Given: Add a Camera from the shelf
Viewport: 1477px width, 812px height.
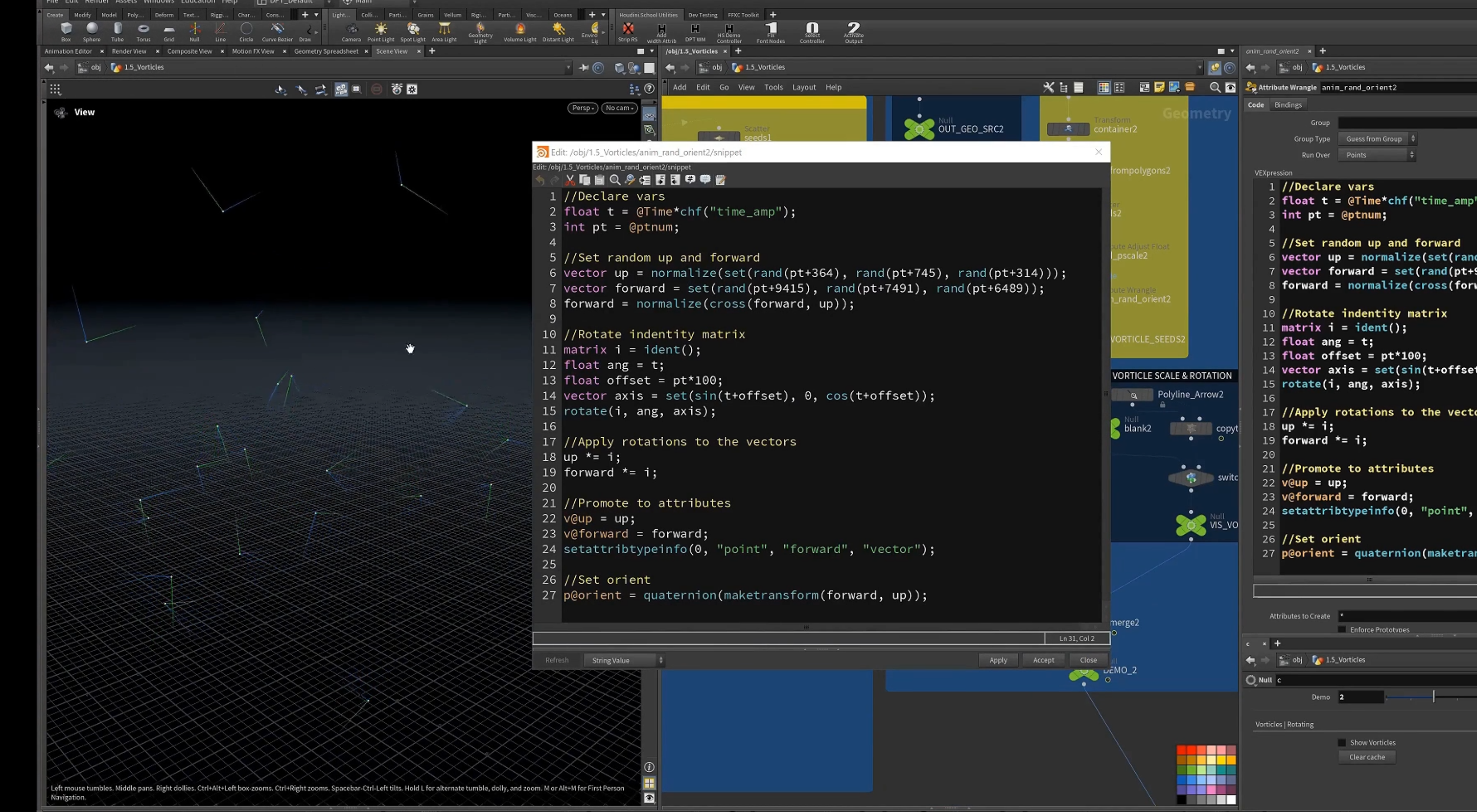Looking at the screenshot, I should point(351,32).
